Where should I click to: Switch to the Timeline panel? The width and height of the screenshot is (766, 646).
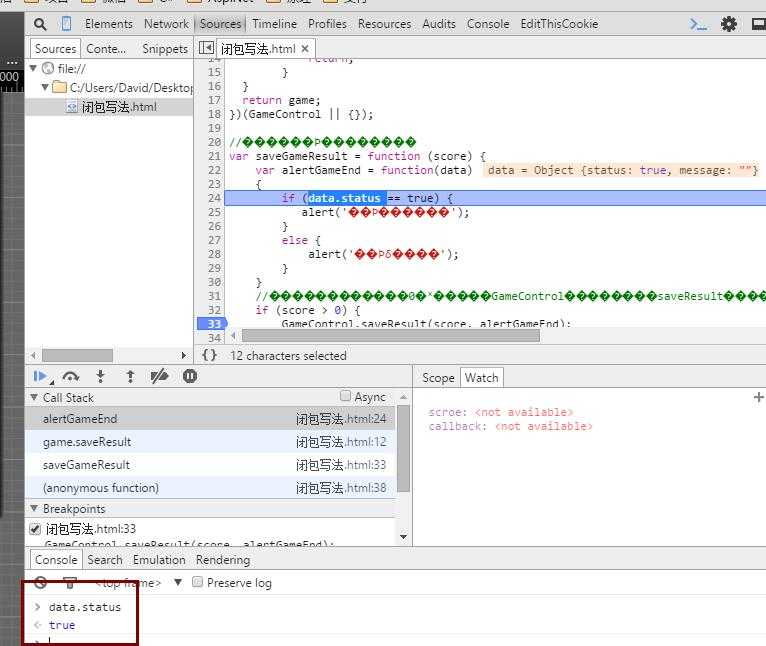[275, 24]
